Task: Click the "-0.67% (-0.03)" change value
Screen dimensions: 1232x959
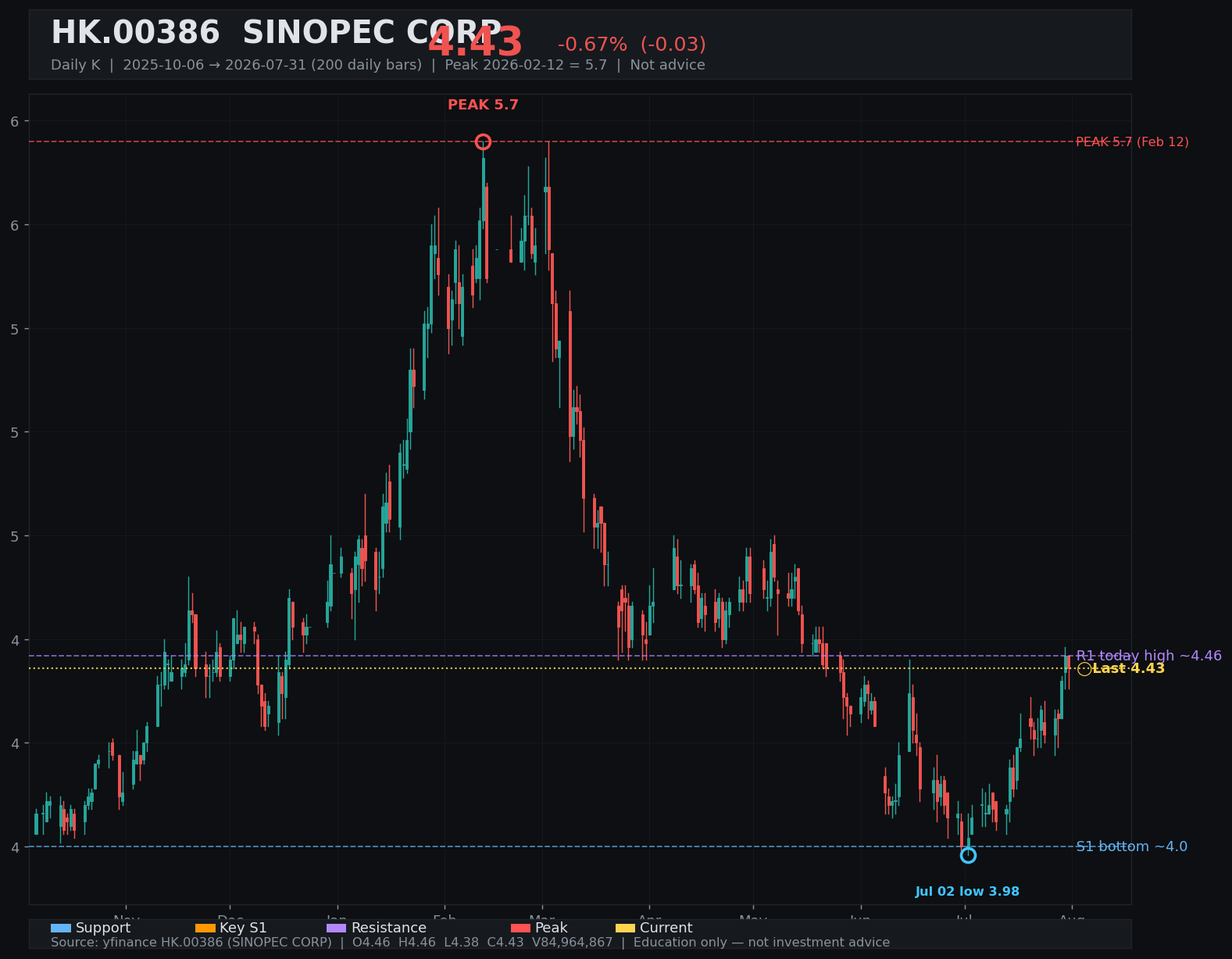Action: (x=631, y=45)
